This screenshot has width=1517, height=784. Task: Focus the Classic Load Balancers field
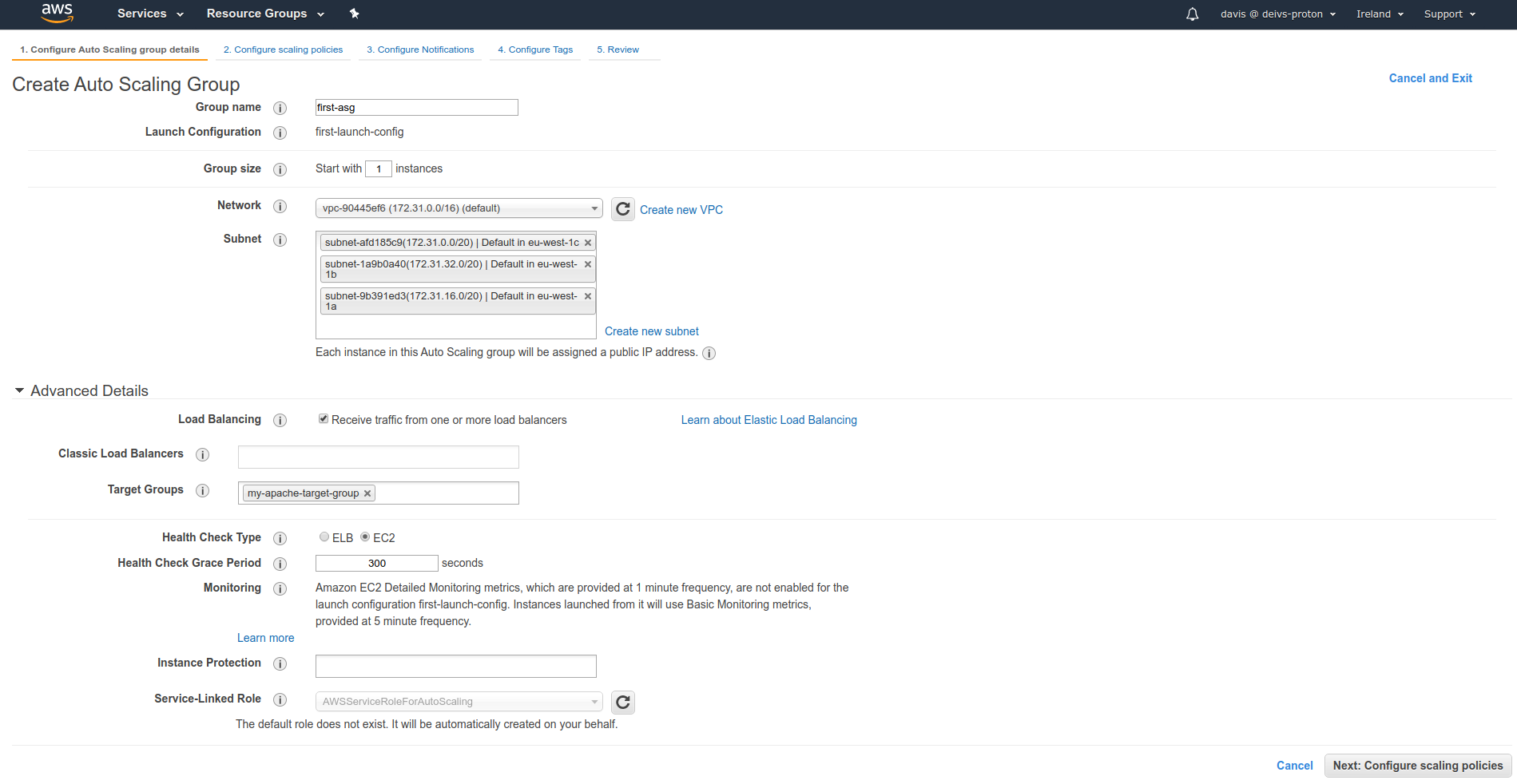click(x=379, y=457)
